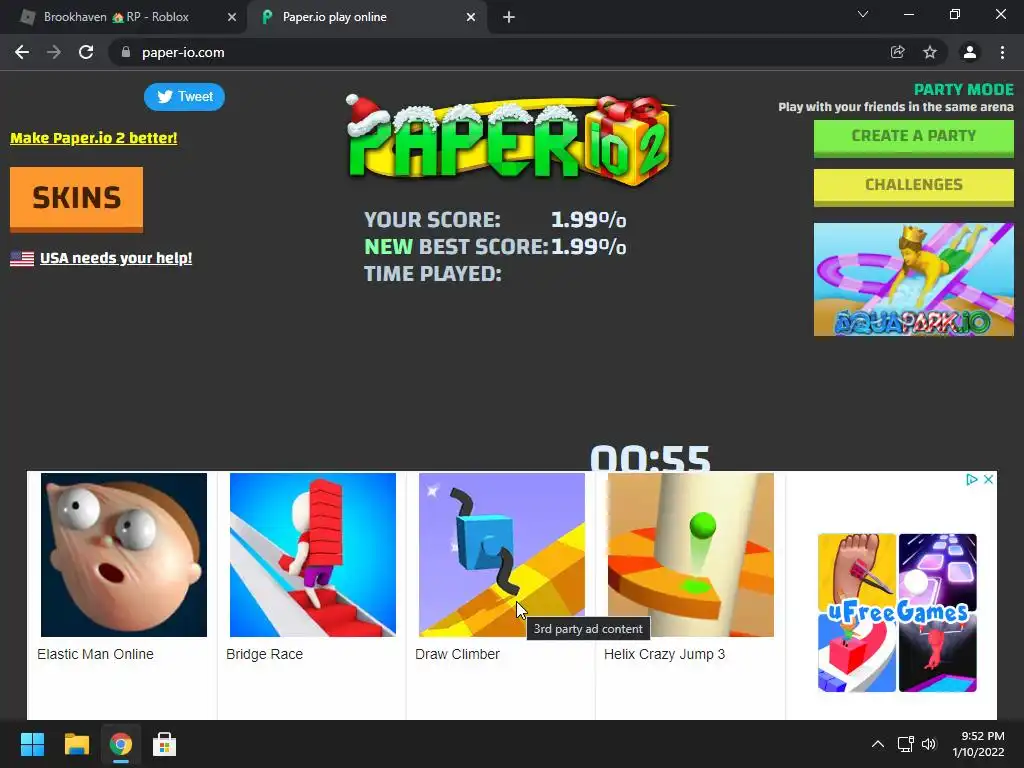Open Helix Crazy Jump 3 thumbnail
Image resolution: width=1024 pixels, height=768 pixels.
tap(690, 554)
